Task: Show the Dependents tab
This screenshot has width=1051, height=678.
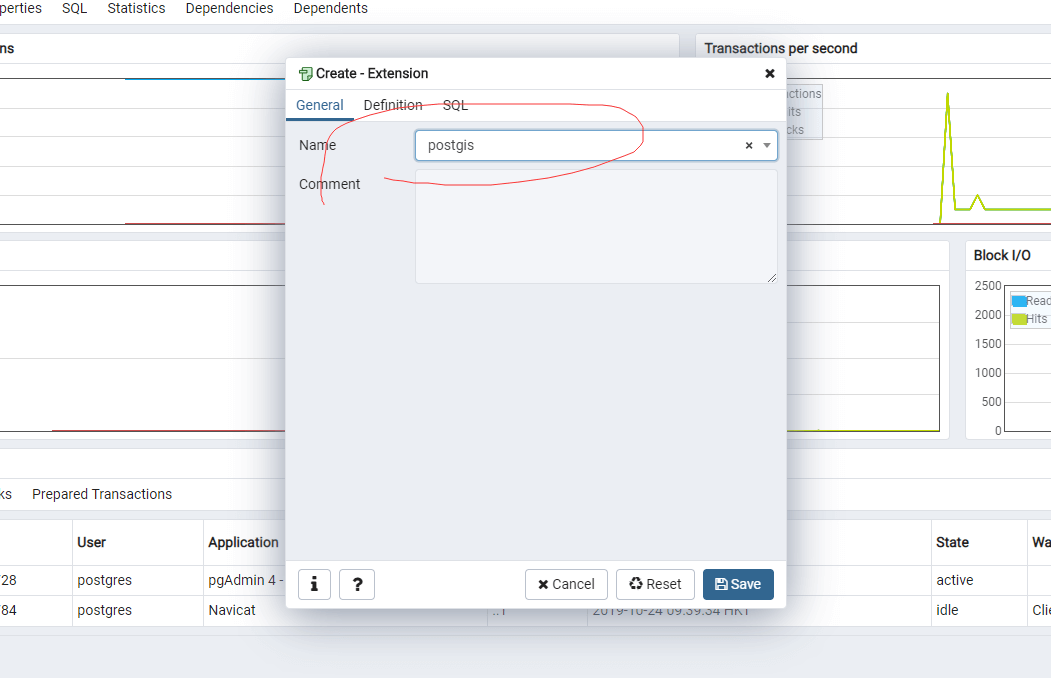Action: tap(330, 8)
